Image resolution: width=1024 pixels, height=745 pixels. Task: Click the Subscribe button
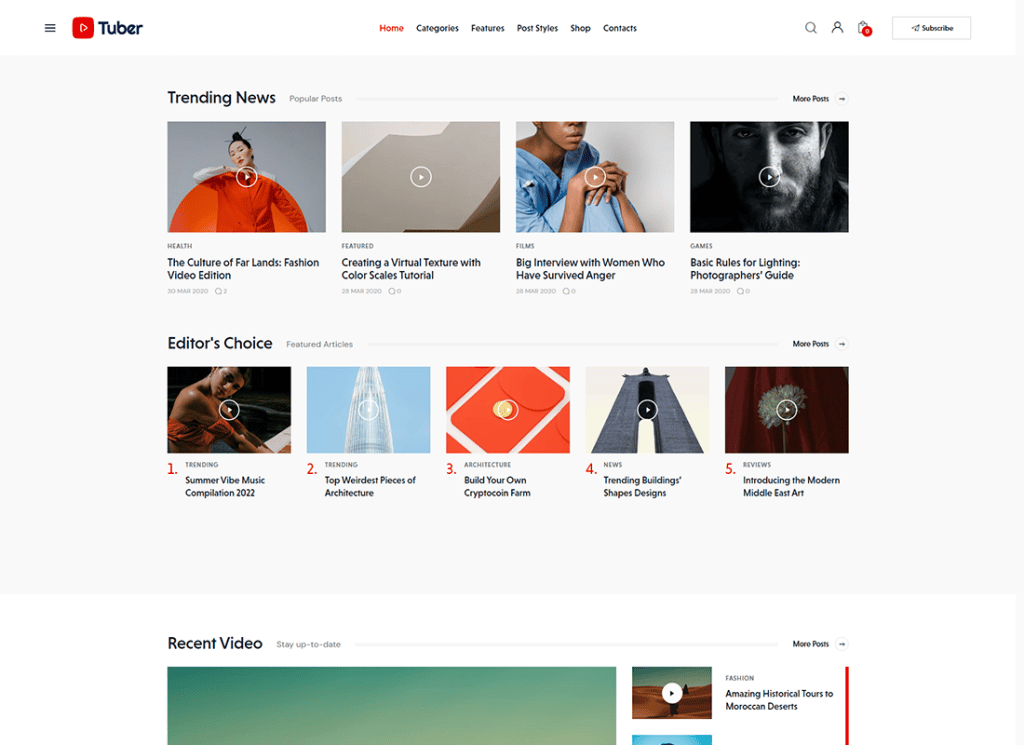coord(931,28)
